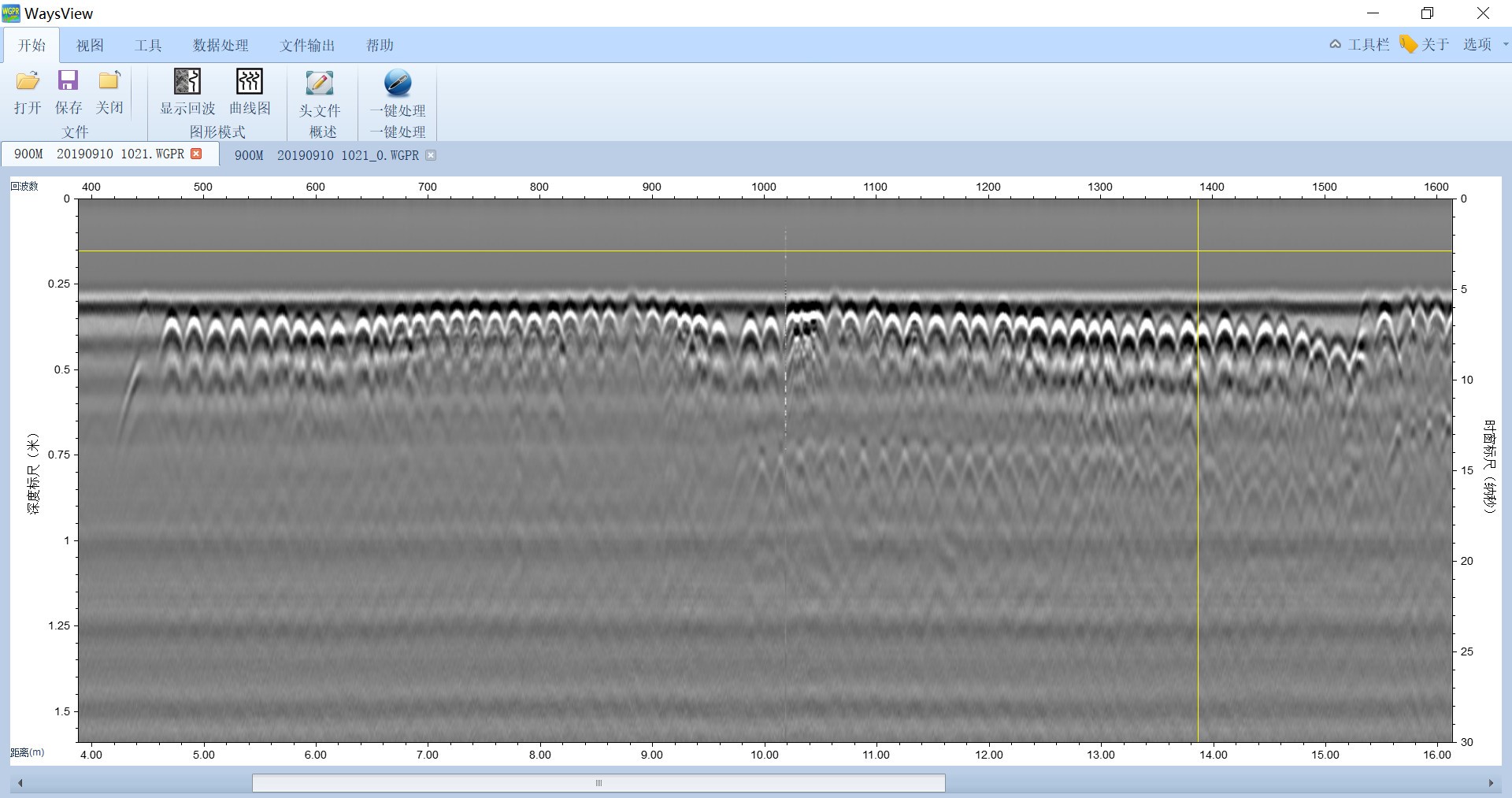Close the 900M 20190910 1021.WGPR tab

click(x=196, y=154)
